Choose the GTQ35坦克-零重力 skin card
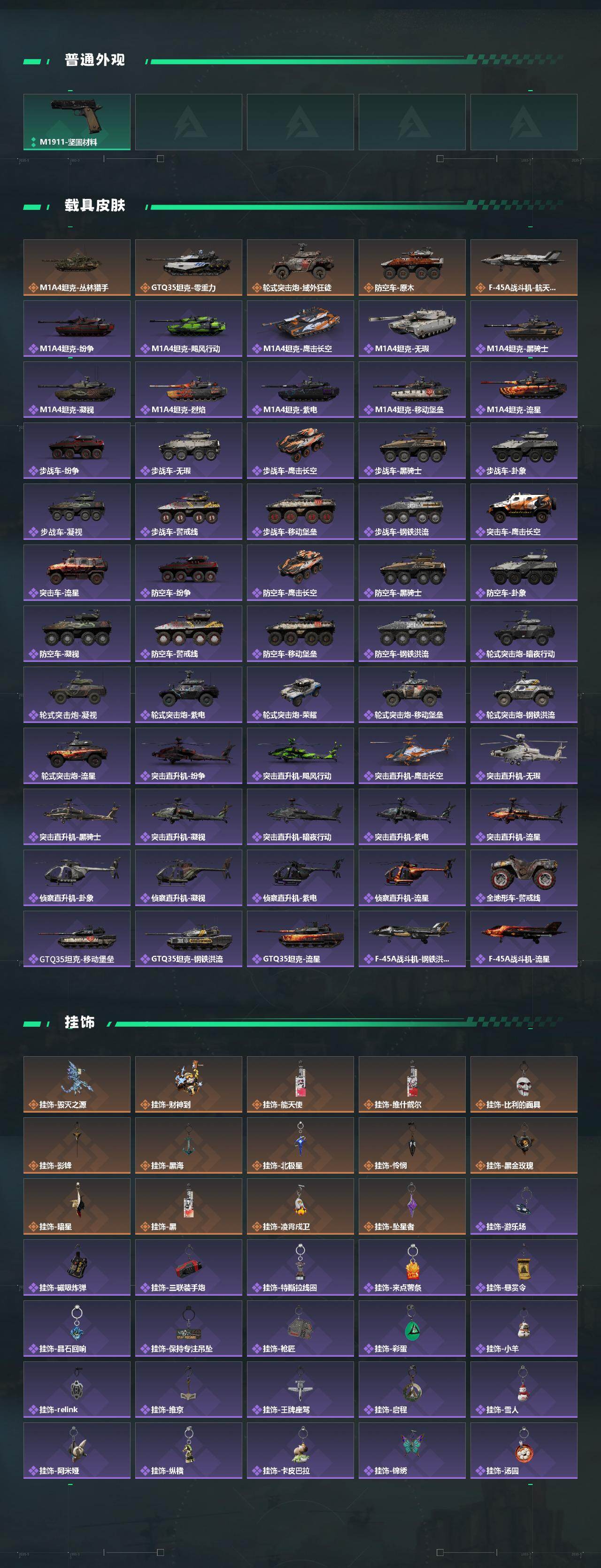The height and width of the screenshot is (1568, 601). tap(189, 267)
